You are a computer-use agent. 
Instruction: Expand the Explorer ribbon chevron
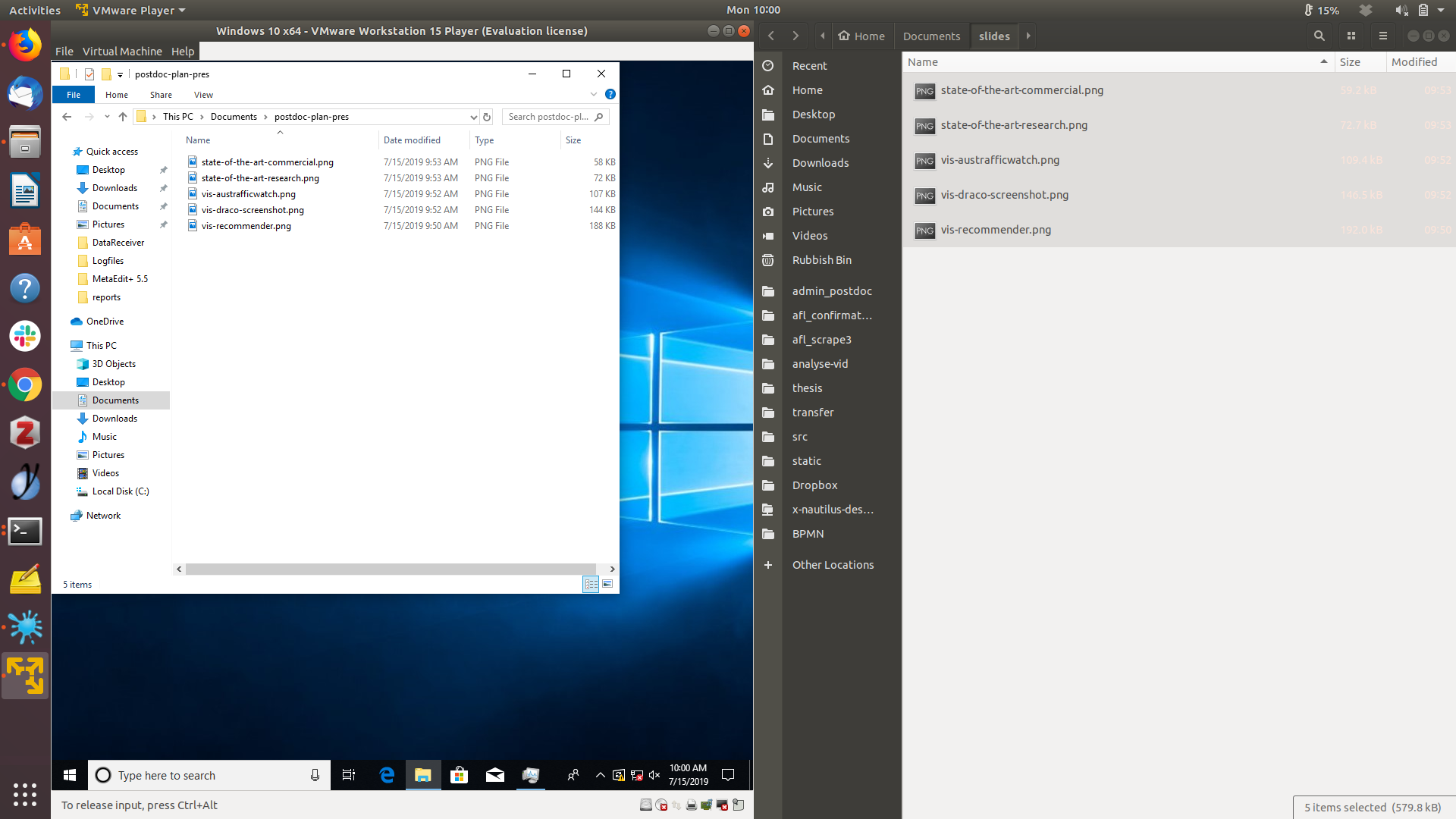click(x=594, y=94)
